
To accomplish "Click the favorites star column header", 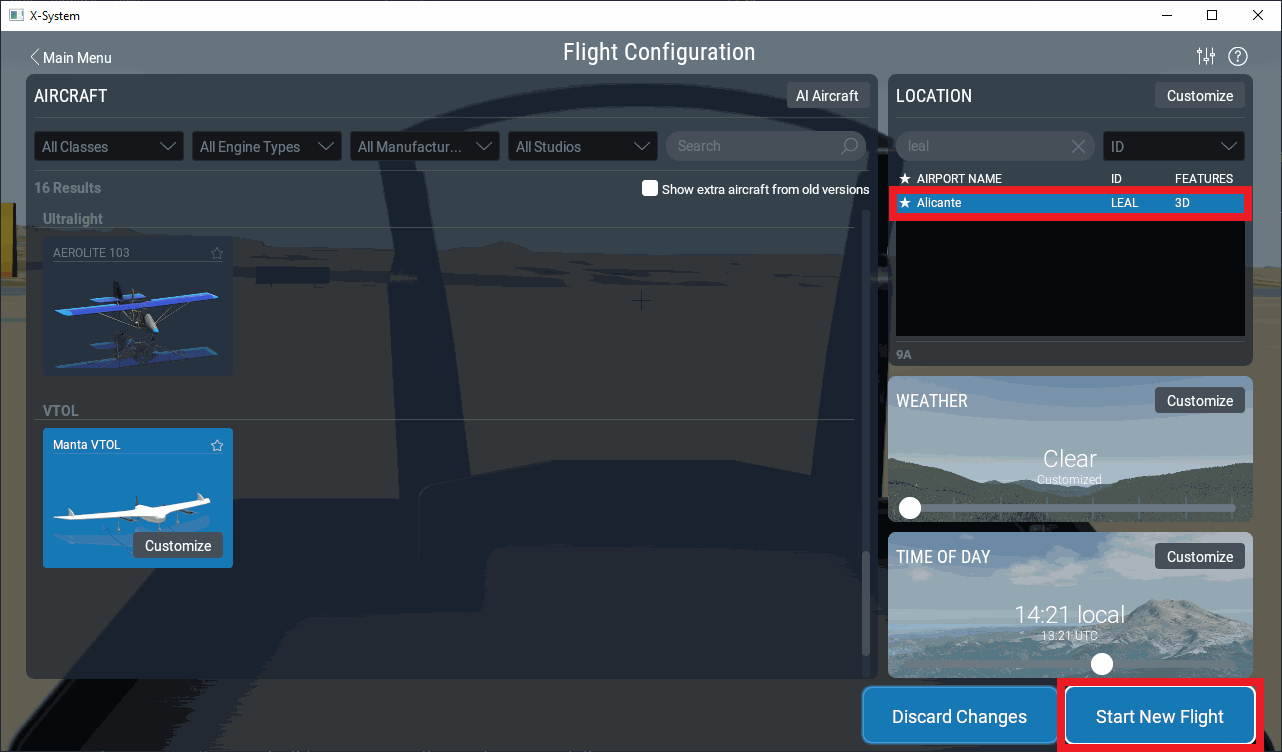I will pos(905,179).
